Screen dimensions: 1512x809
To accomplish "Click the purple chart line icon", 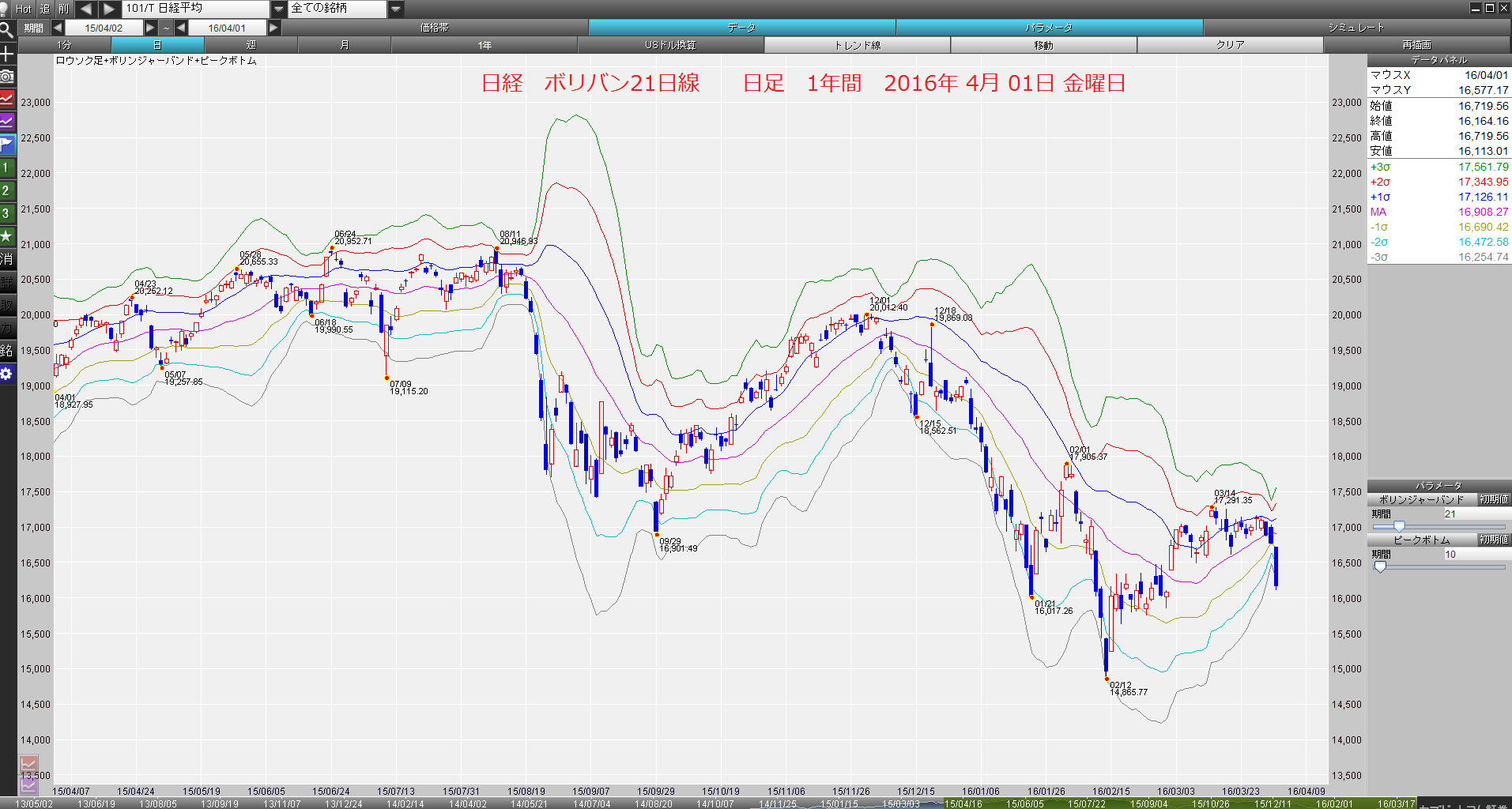I will [7, 122].
